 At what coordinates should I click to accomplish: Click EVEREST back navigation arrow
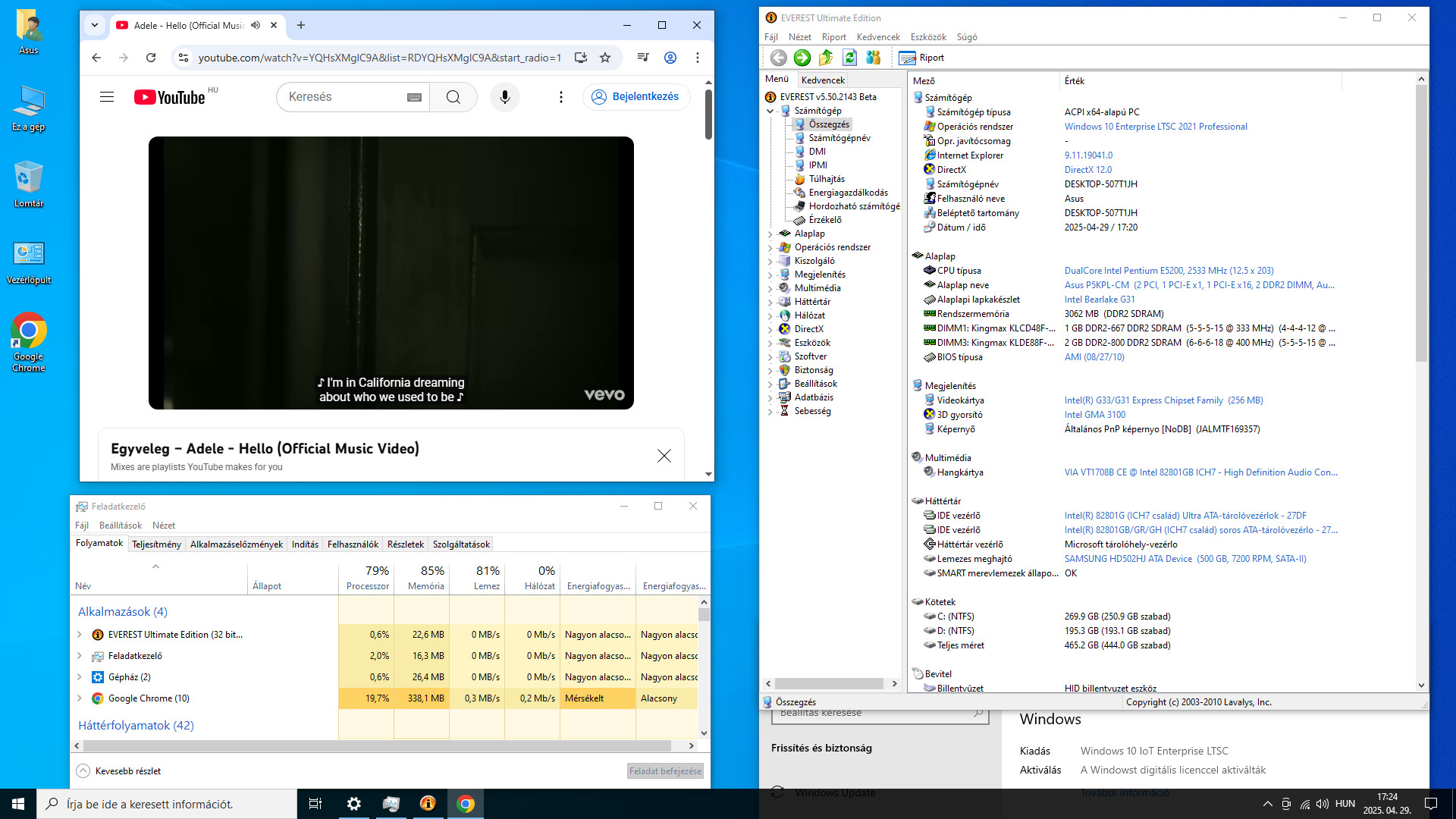778,58
